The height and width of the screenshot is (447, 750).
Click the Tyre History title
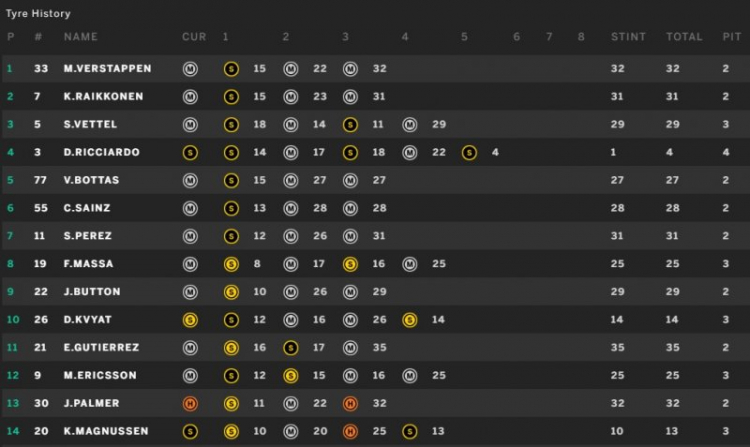[38, 13]
